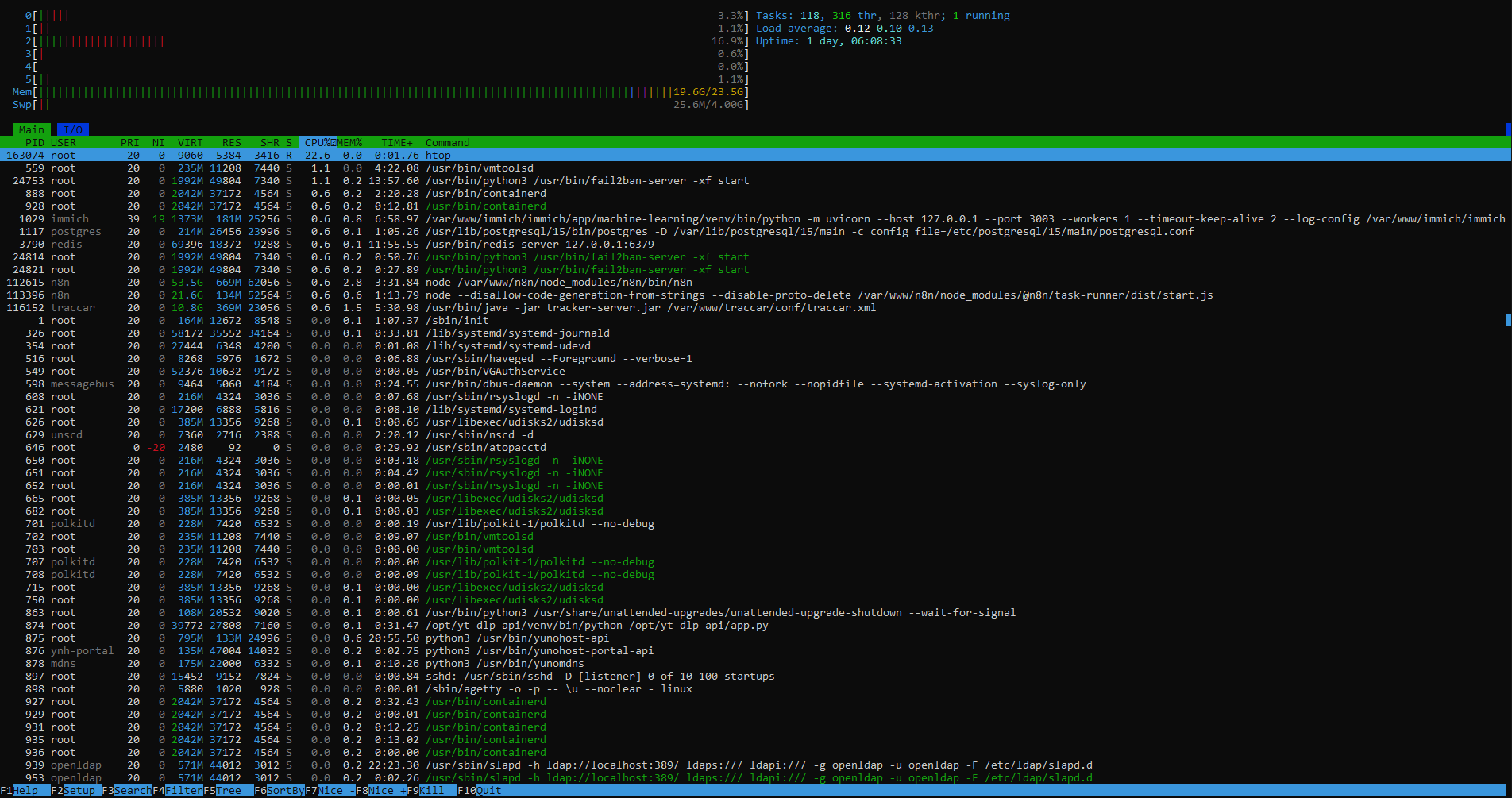Activate F3 Search
The width and height of the screenshot is (1512, 798).
[x=127, y=791]
